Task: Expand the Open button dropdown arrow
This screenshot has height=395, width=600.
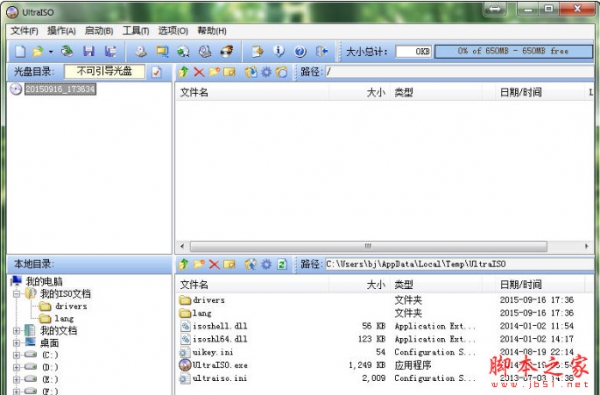Action: coord(51,51)
